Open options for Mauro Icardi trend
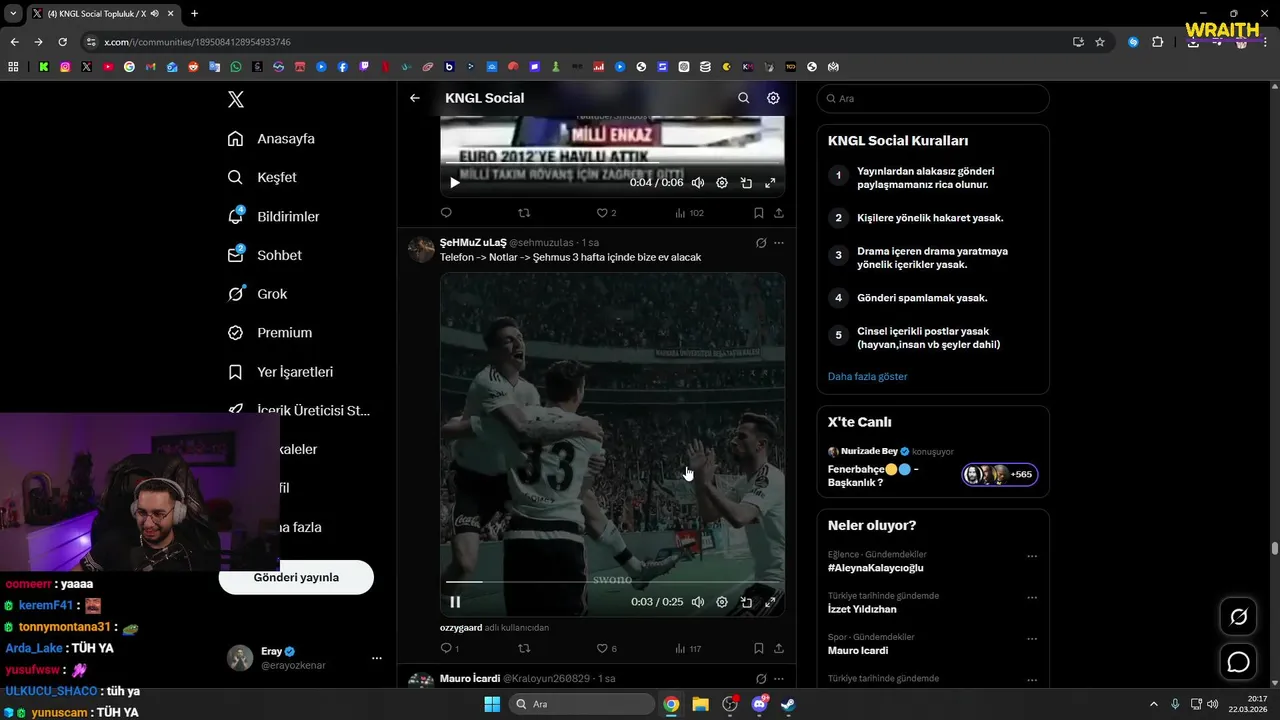Viewport: 1280px width, 720px height. pos(1032,638)
